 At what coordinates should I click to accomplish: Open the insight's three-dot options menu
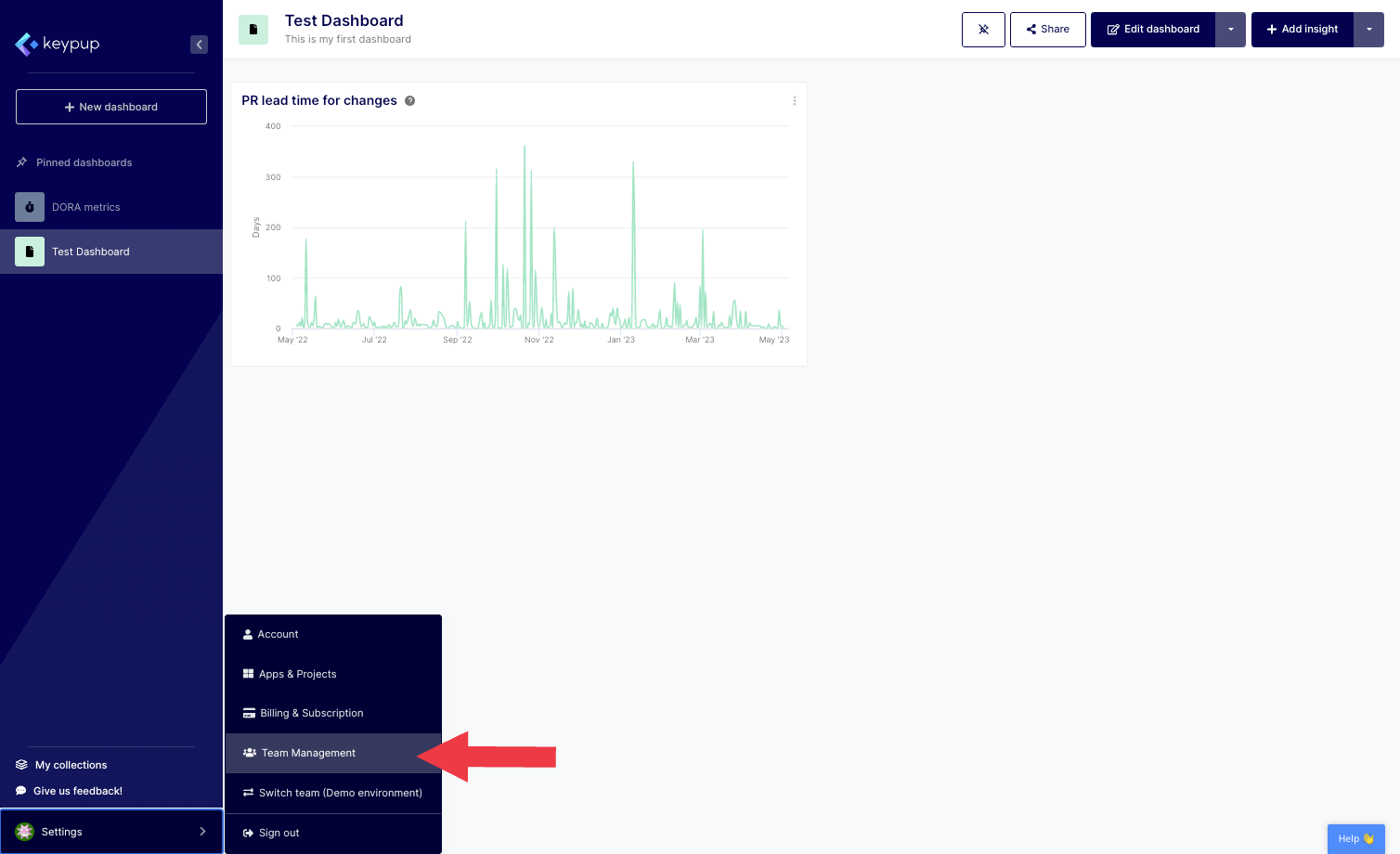coord(794,101)
